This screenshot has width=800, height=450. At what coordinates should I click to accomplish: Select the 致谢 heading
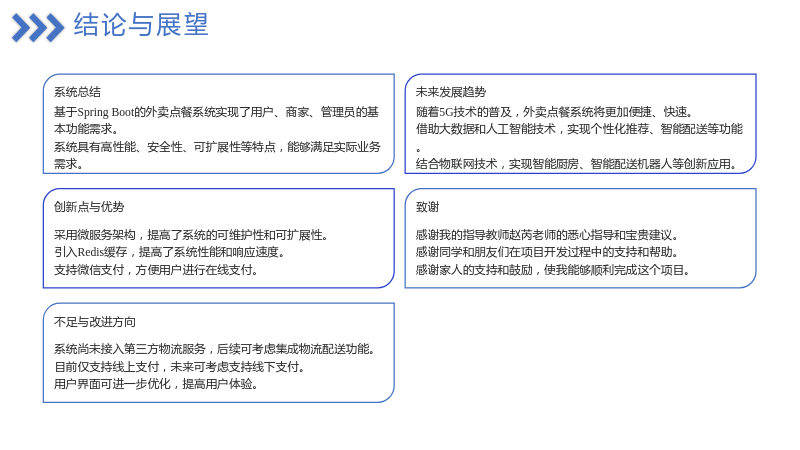point(428,207)
